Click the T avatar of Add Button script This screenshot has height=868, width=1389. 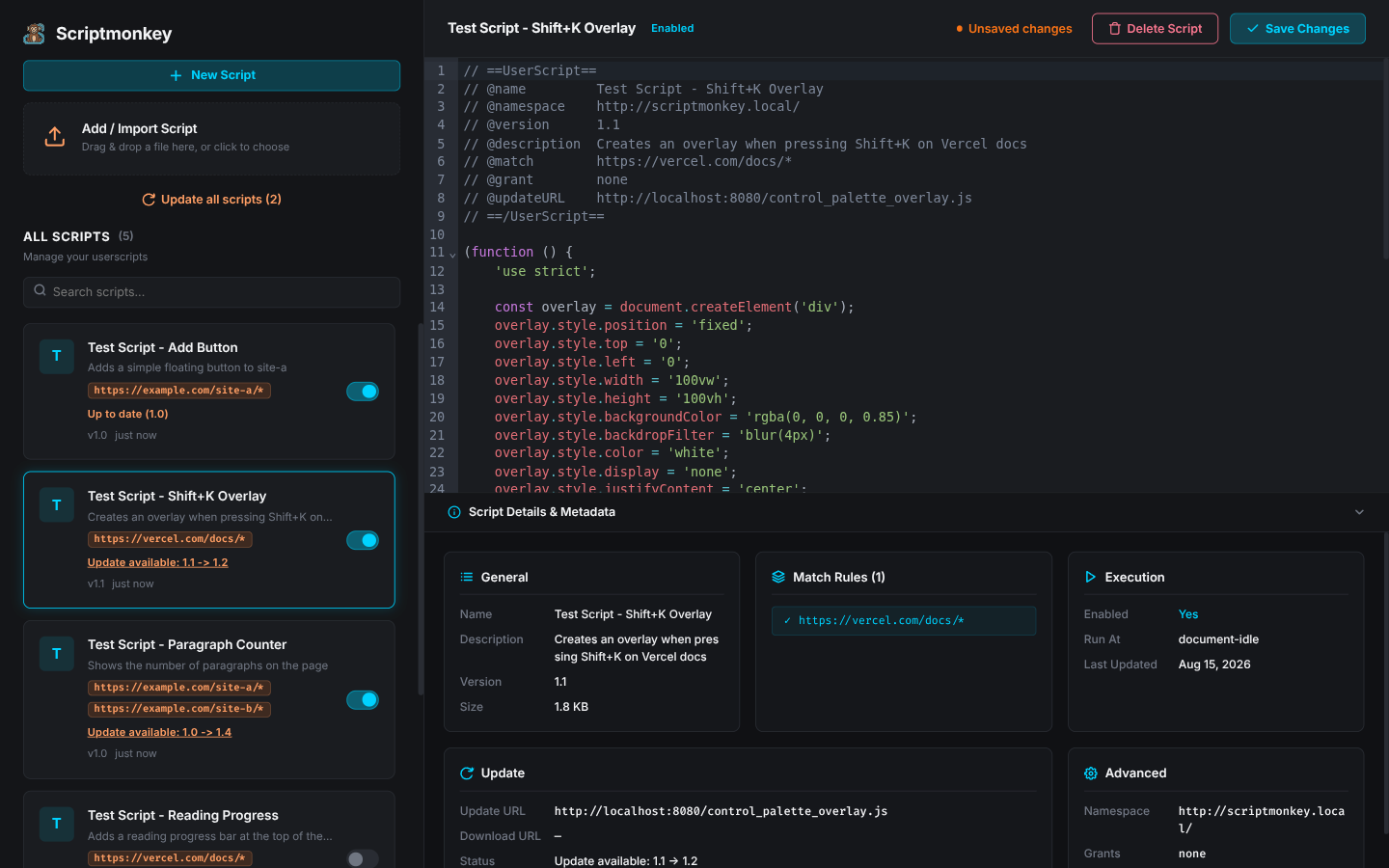[57, 356]
